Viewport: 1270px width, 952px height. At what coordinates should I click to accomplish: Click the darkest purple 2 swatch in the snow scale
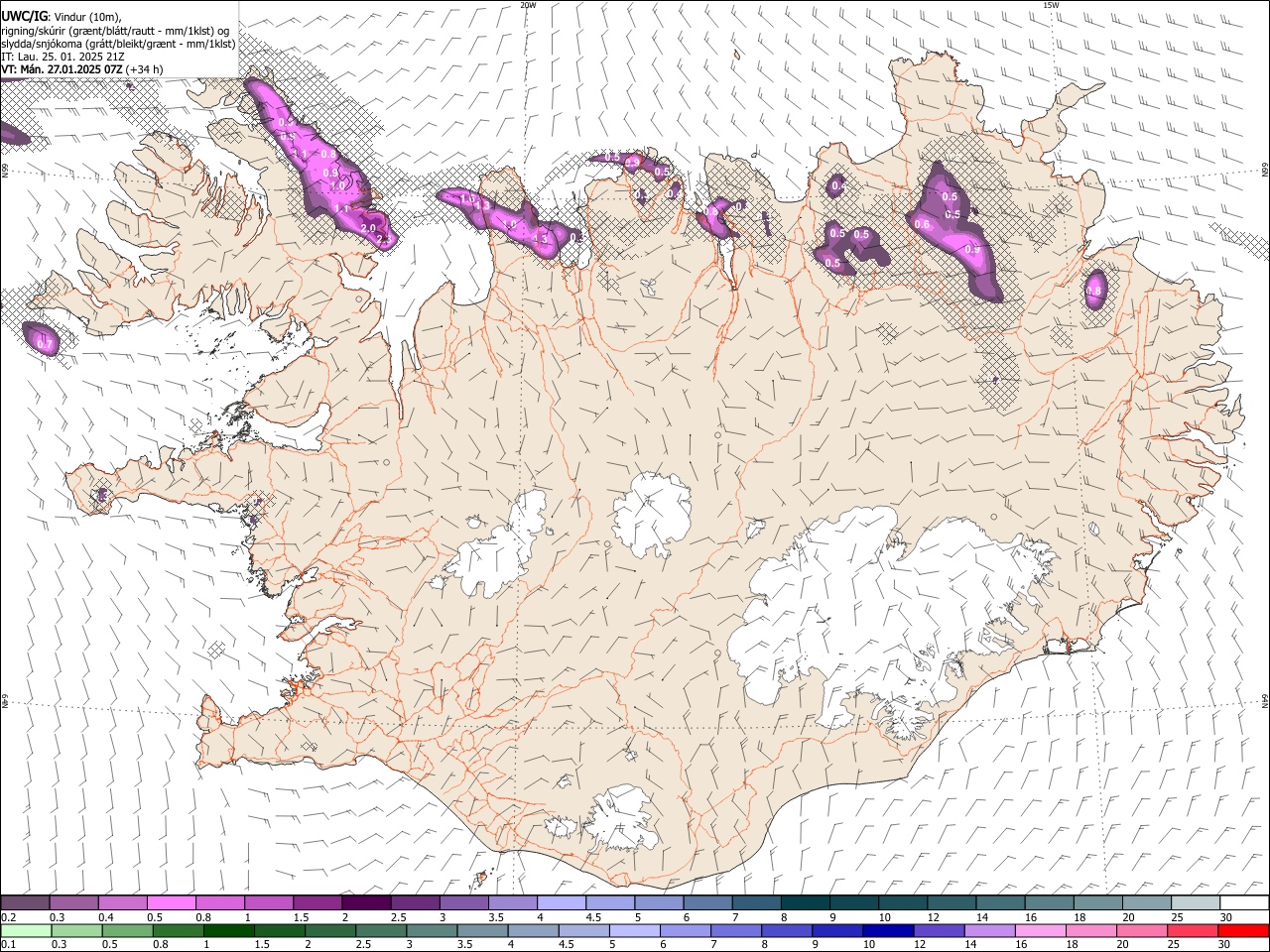coord(366,902)
